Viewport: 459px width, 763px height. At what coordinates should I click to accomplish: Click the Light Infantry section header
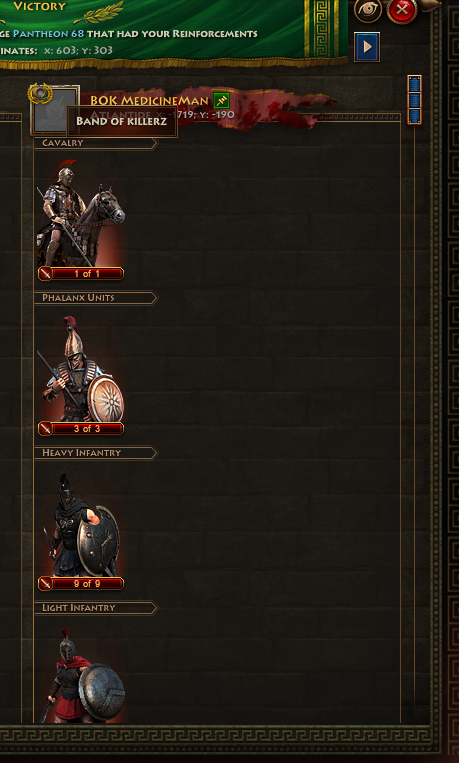point(96,608)
